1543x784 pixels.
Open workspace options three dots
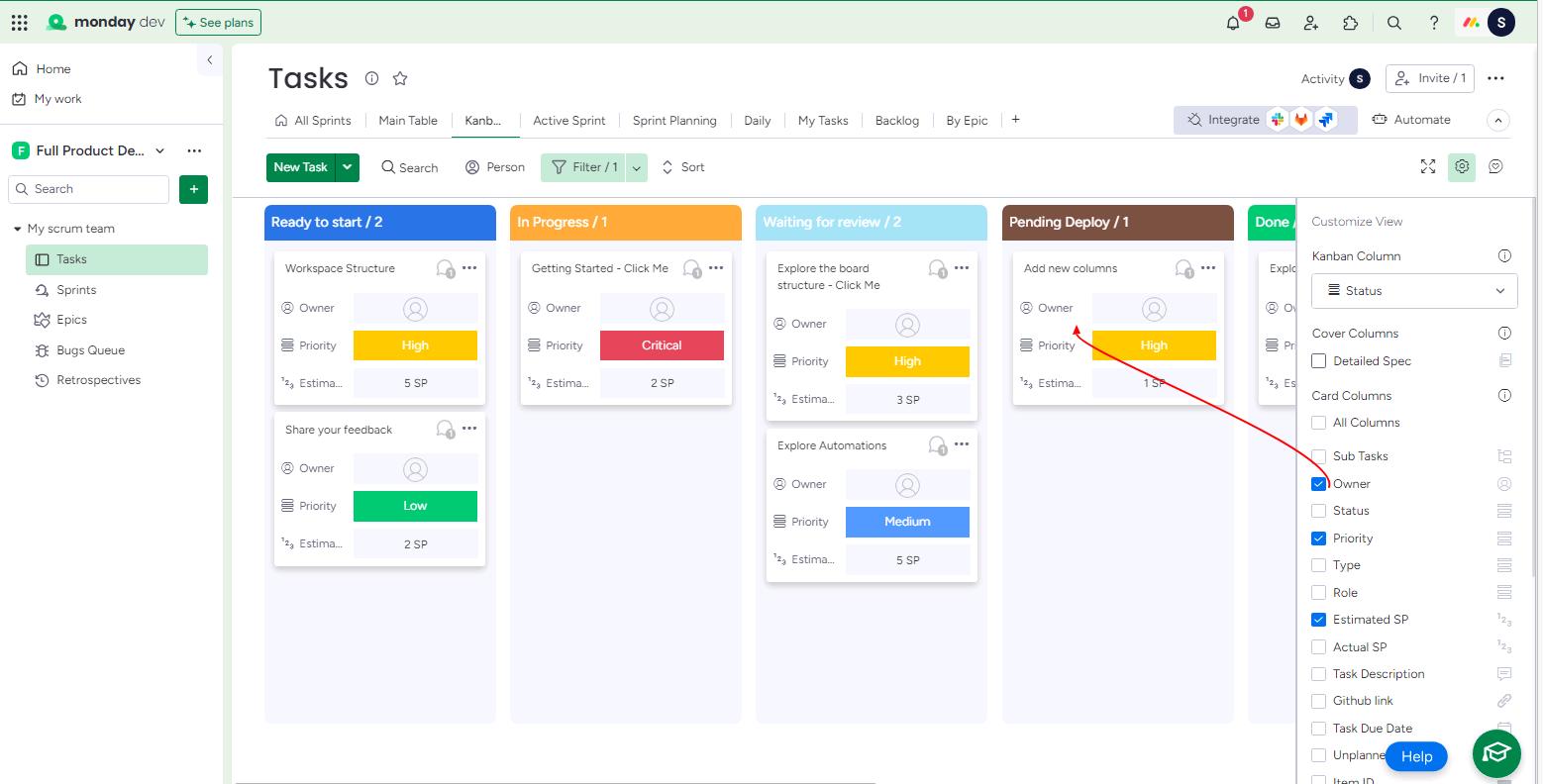point(194,150)
